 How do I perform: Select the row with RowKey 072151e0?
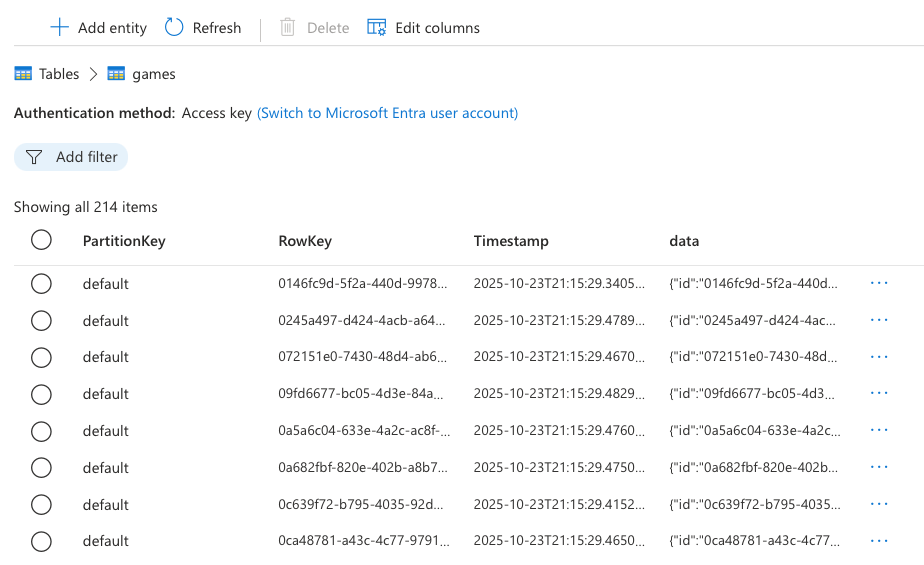point(41,357)
